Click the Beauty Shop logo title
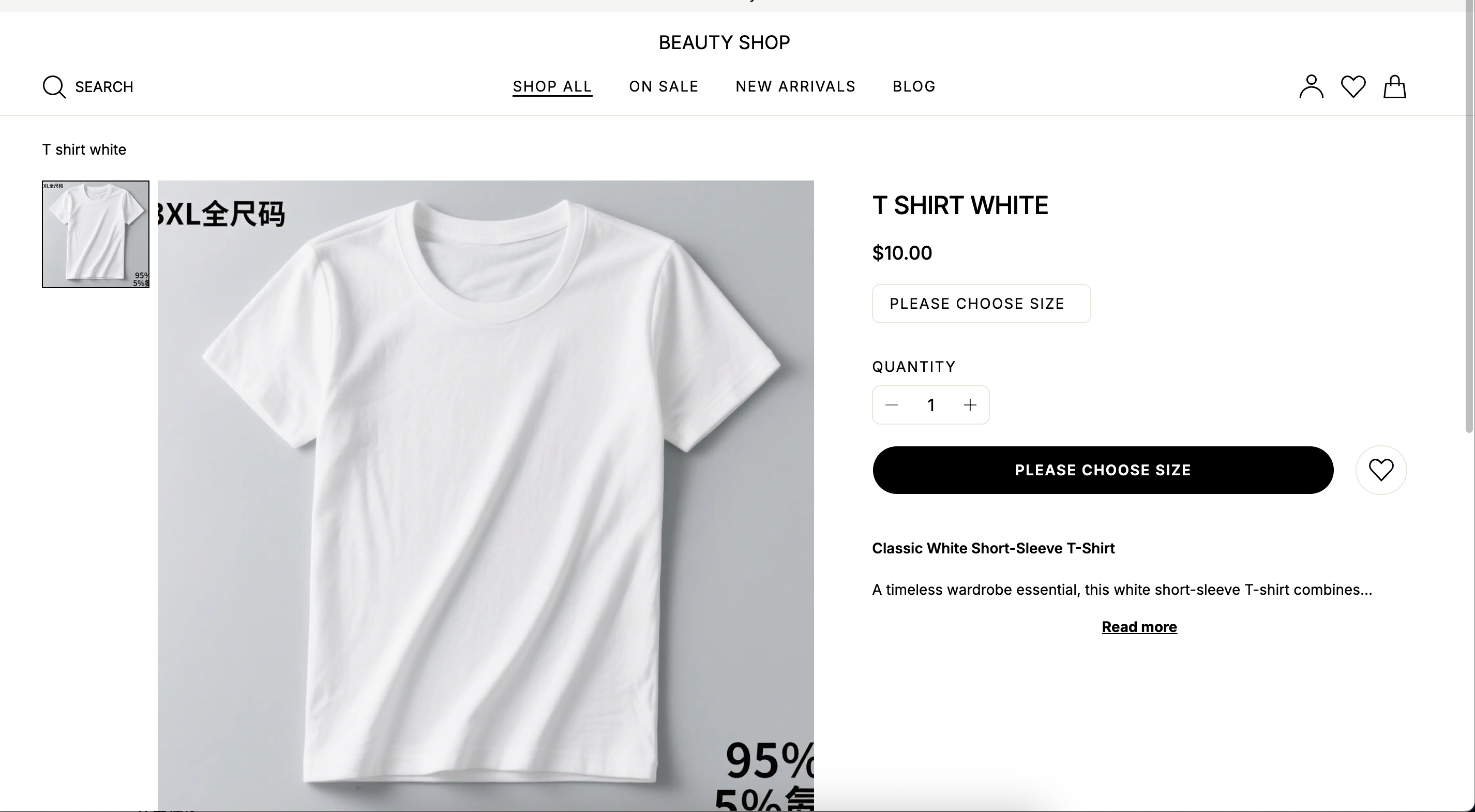1475x812 pixels. (x=725, y=42)
